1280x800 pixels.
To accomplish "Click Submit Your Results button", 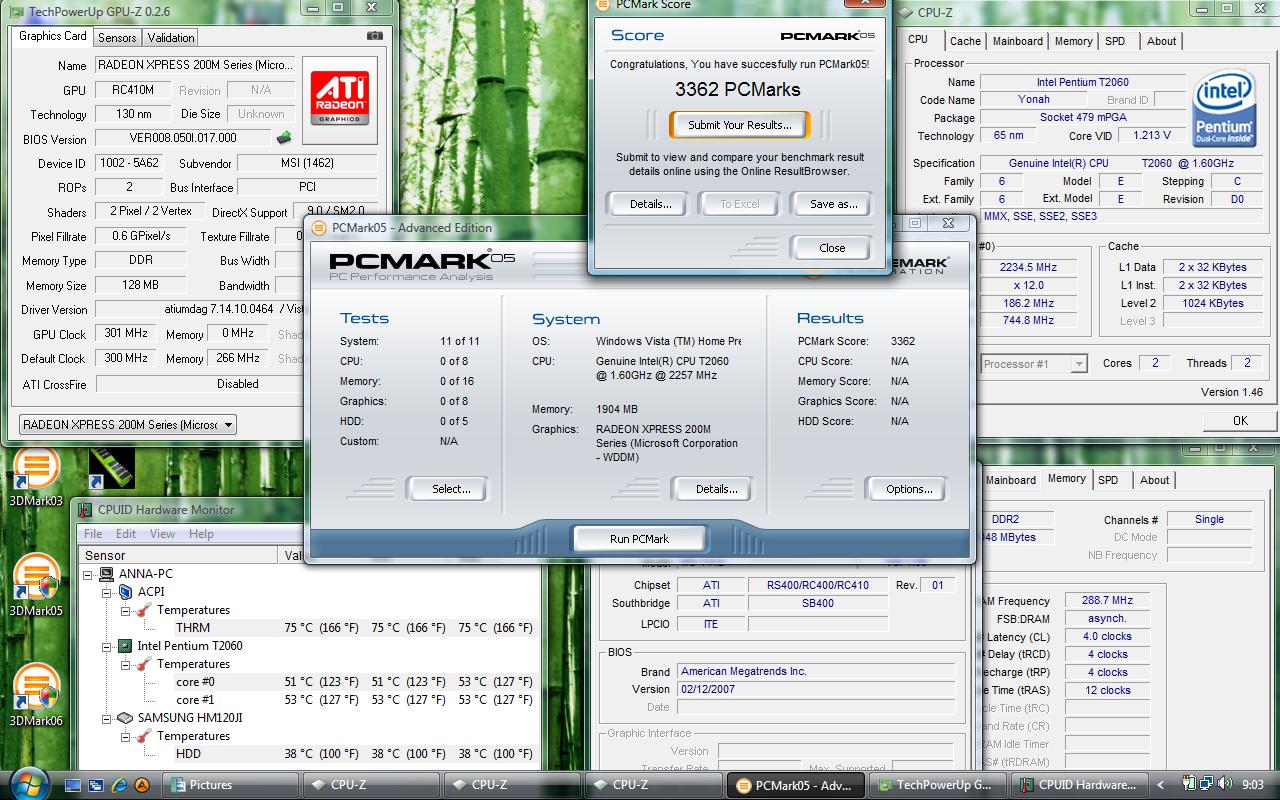I will (740, 125).
